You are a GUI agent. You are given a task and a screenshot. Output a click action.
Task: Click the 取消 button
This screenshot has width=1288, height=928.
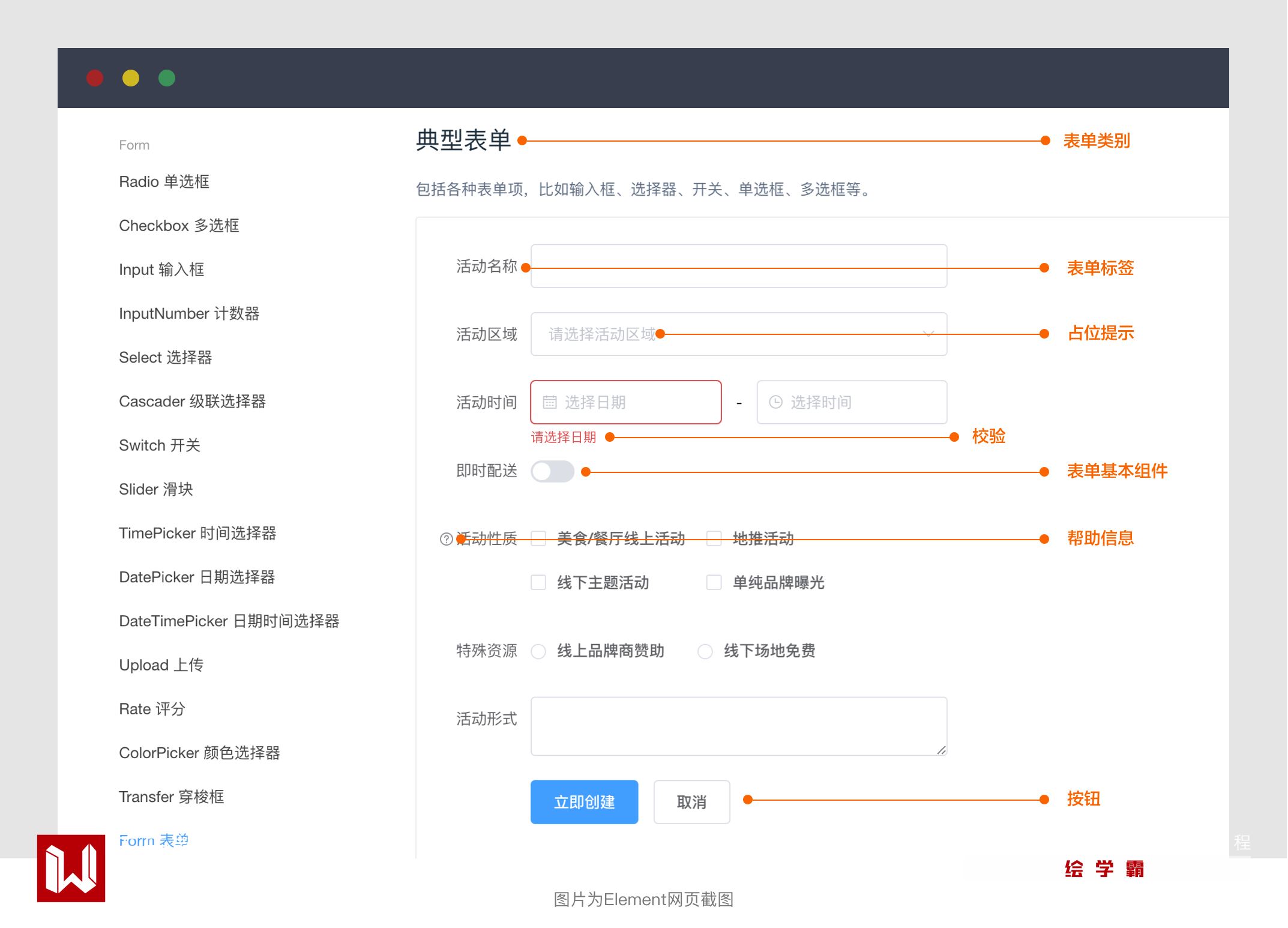(691, 802)
